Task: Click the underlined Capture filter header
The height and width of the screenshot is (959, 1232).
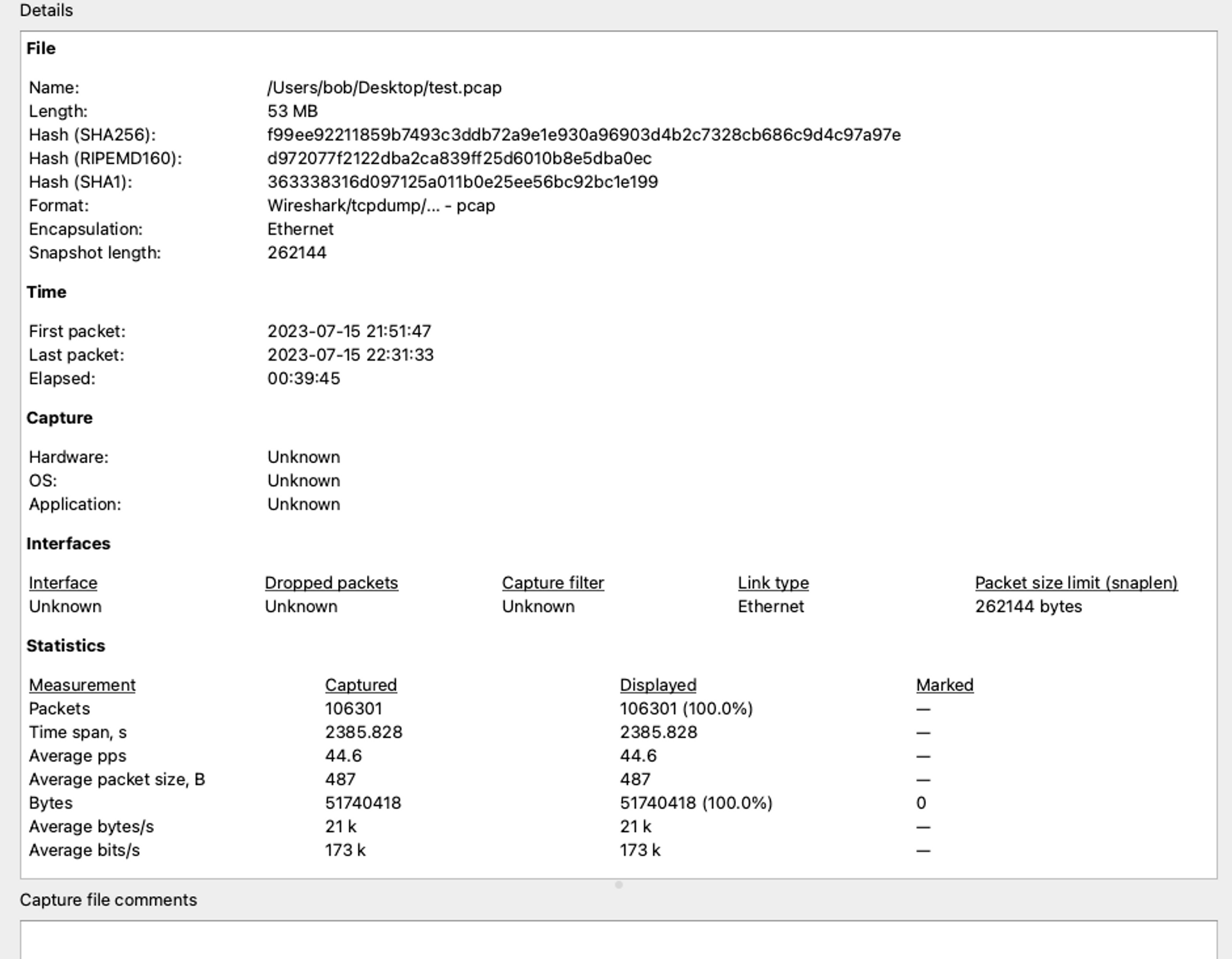Action: (x=552, y=583)
